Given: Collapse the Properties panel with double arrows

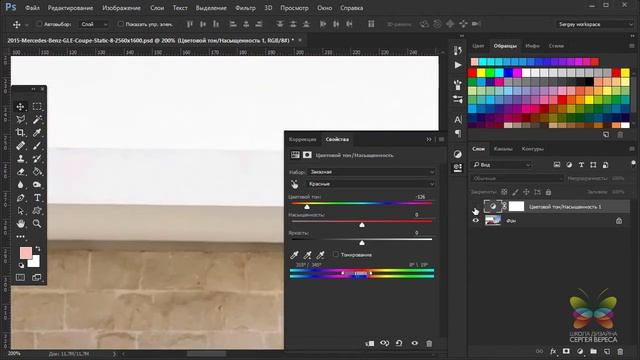Looking at the screenshot, I should [429, 139].
